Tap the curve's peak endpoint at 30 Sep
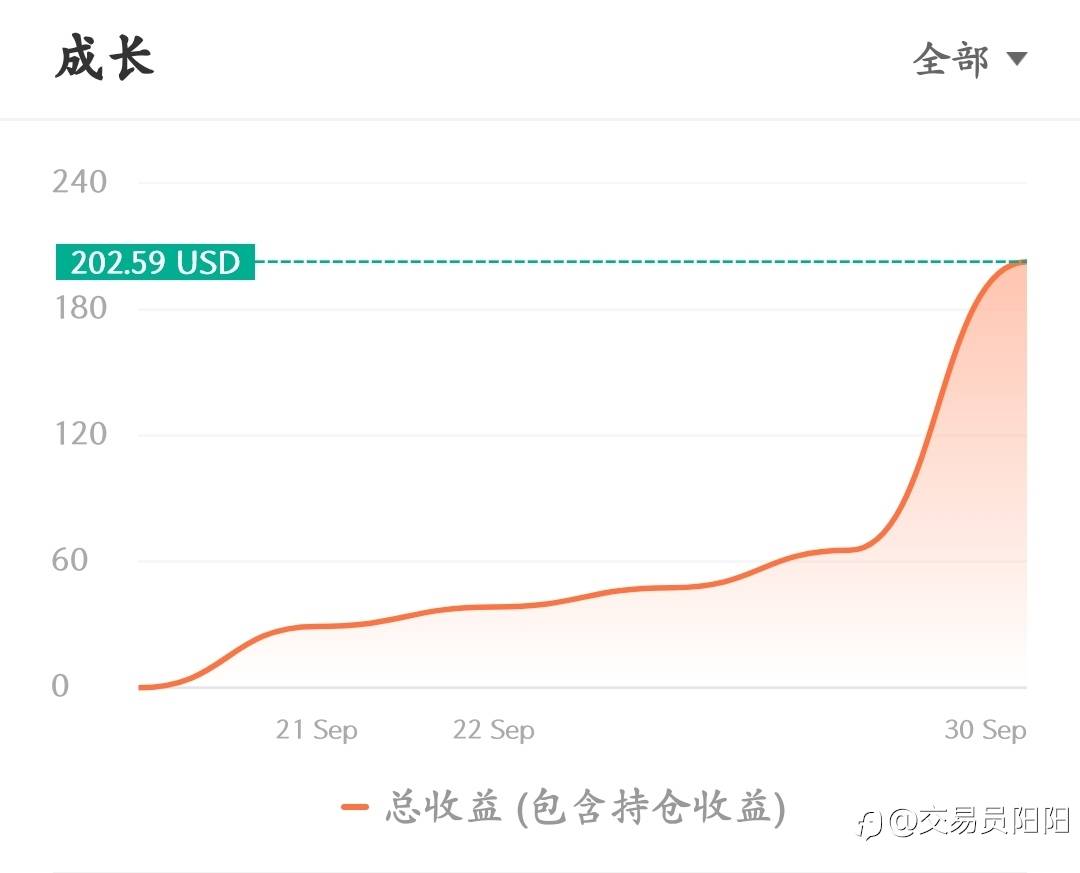 pyautogui.click(x=1022, y=263)
